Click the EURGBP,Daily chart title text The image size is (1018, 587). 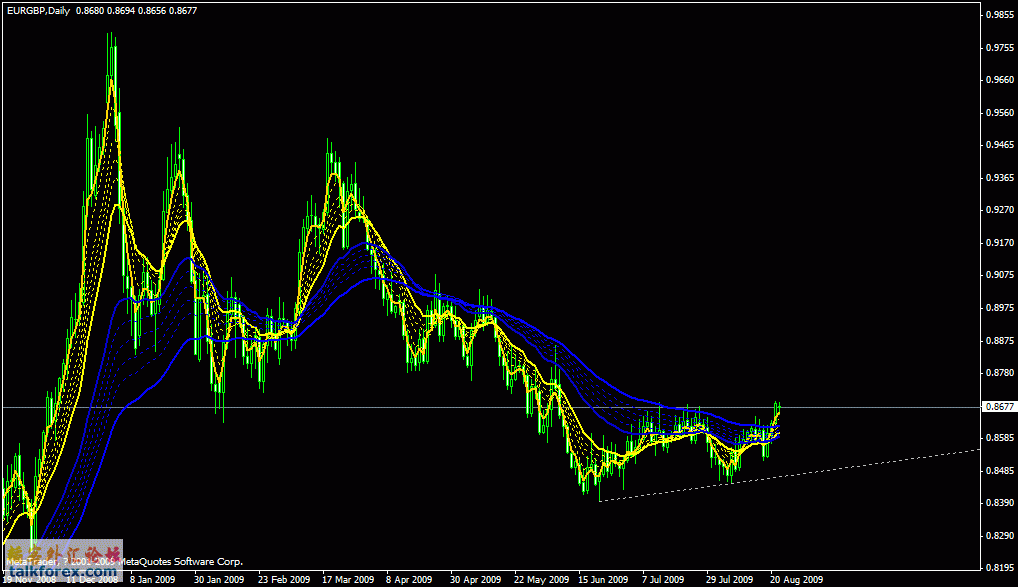[38, 11]
